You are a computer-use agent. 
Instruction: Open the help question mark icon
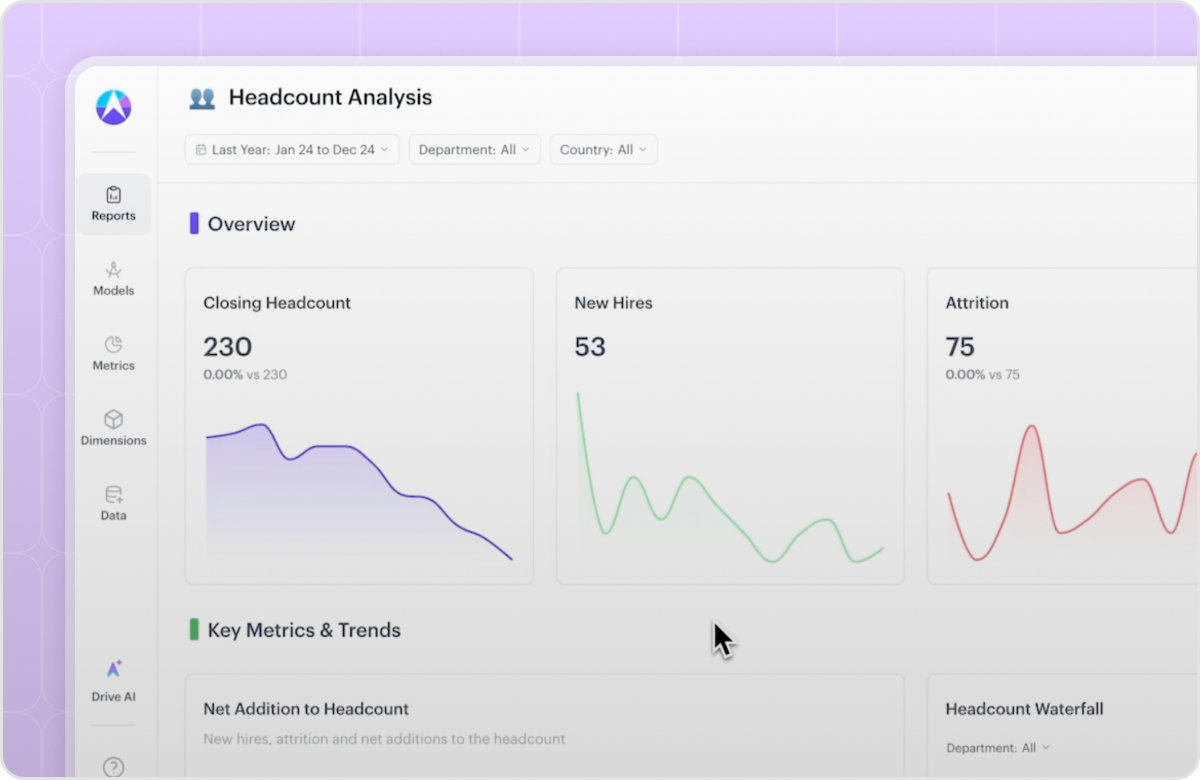(113, 767)
